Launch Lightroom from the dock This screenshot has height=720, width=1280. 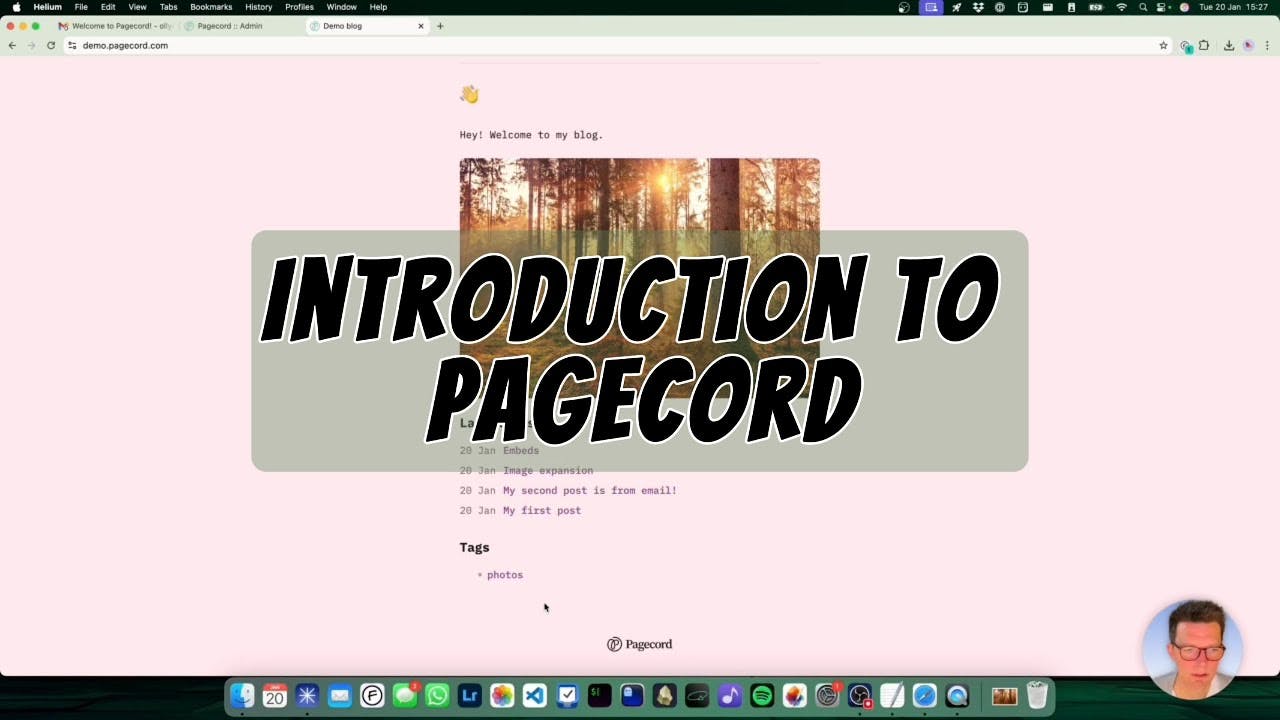(x=470, y=695)
